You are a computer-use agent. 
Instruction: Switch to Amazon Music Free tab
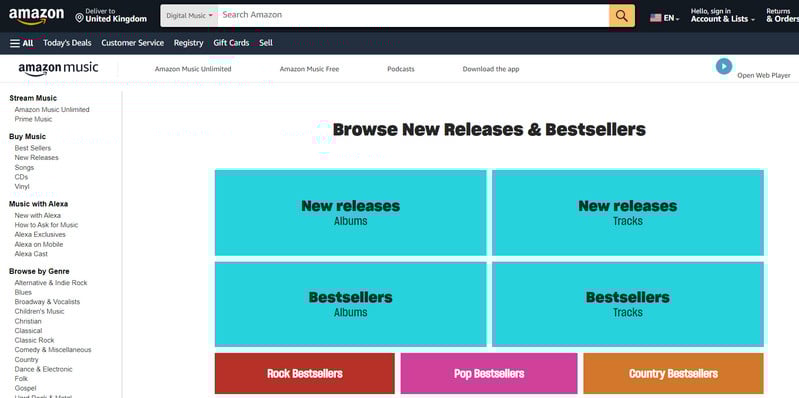click(x=309, y=69)
